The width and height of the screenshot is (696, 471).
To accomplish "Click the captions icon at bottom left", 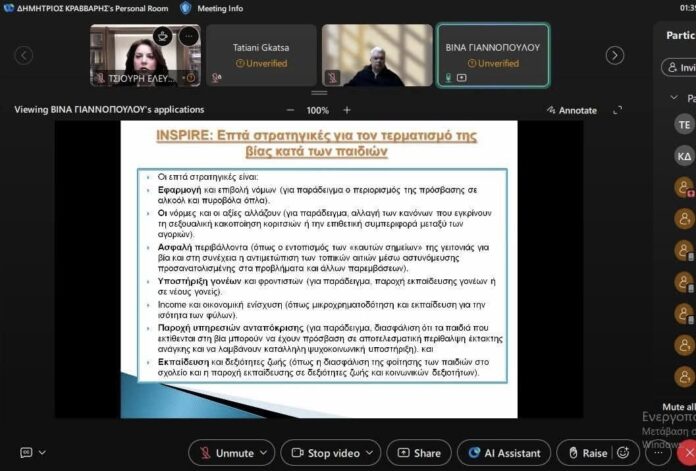I will tap(26, 453).
